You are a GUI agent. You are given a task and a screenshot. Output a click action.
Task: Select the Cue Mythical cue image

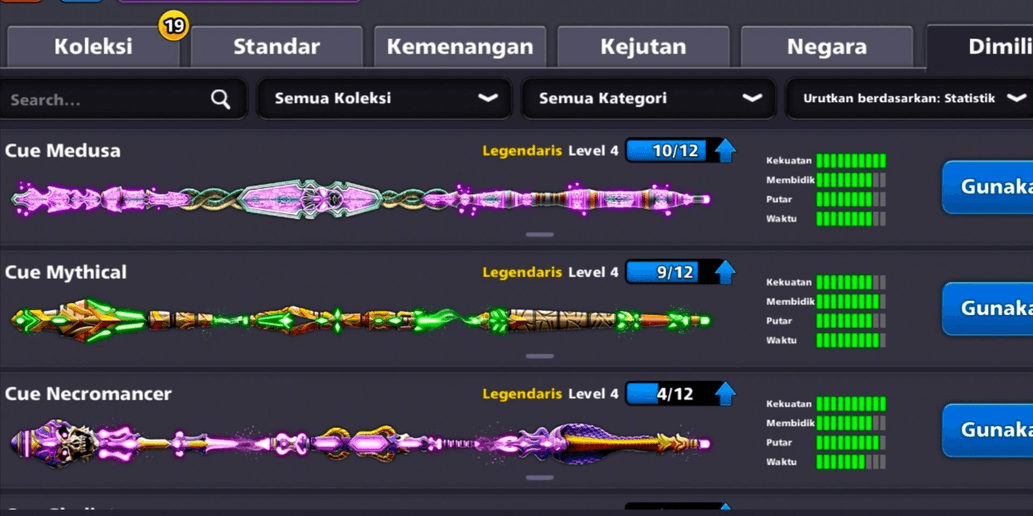click(x=361, y=320)
